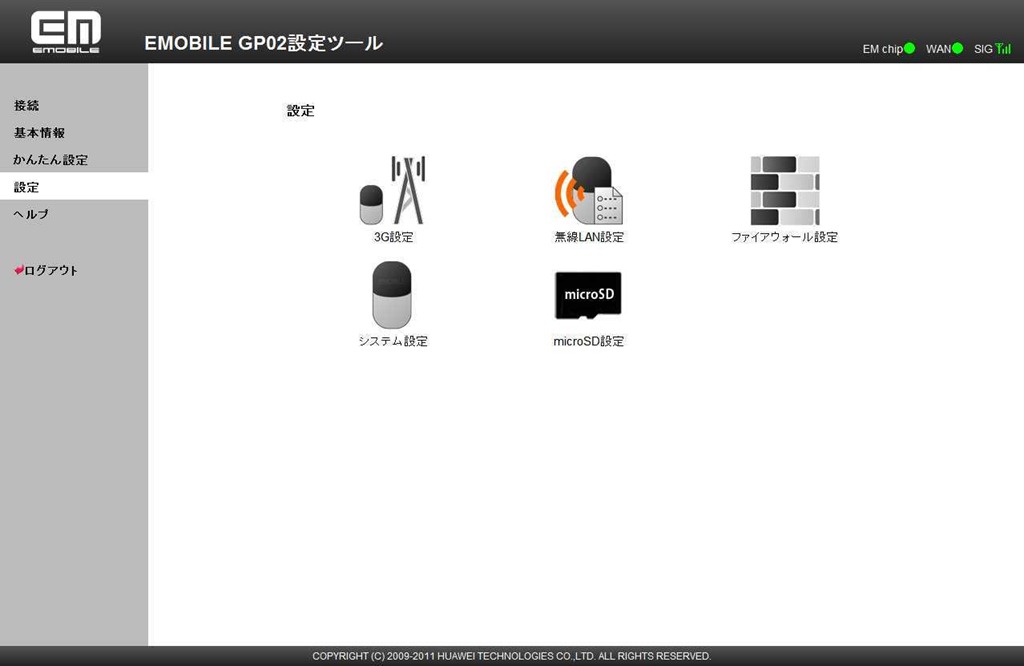Image resolution: width=1024 pixels, height=666 pixels.
Task: Click the 設定 page heading
Action: [x=300, y=111]
